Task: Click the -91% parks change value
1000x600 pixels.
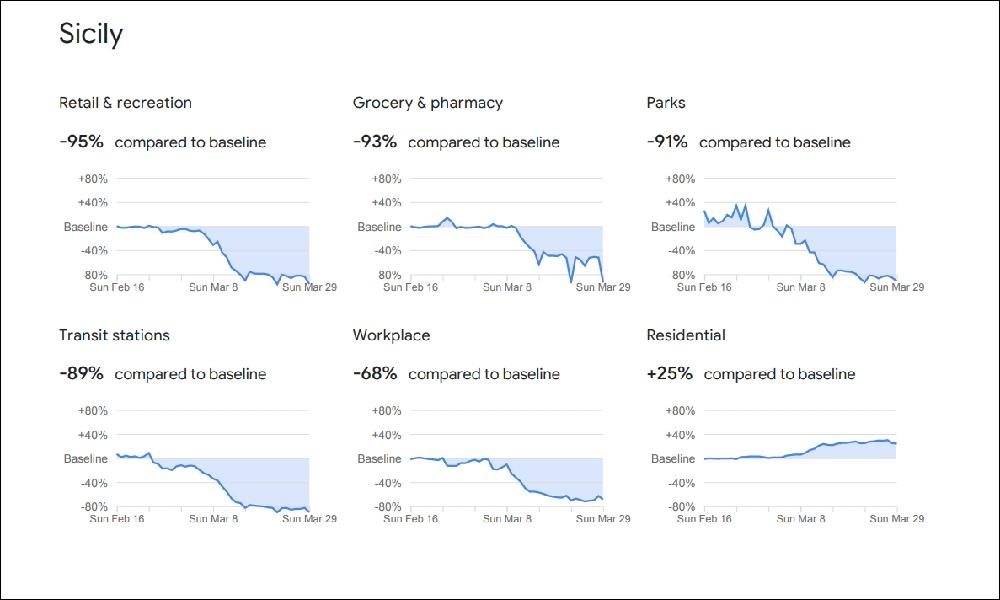Action: (667, 142)
